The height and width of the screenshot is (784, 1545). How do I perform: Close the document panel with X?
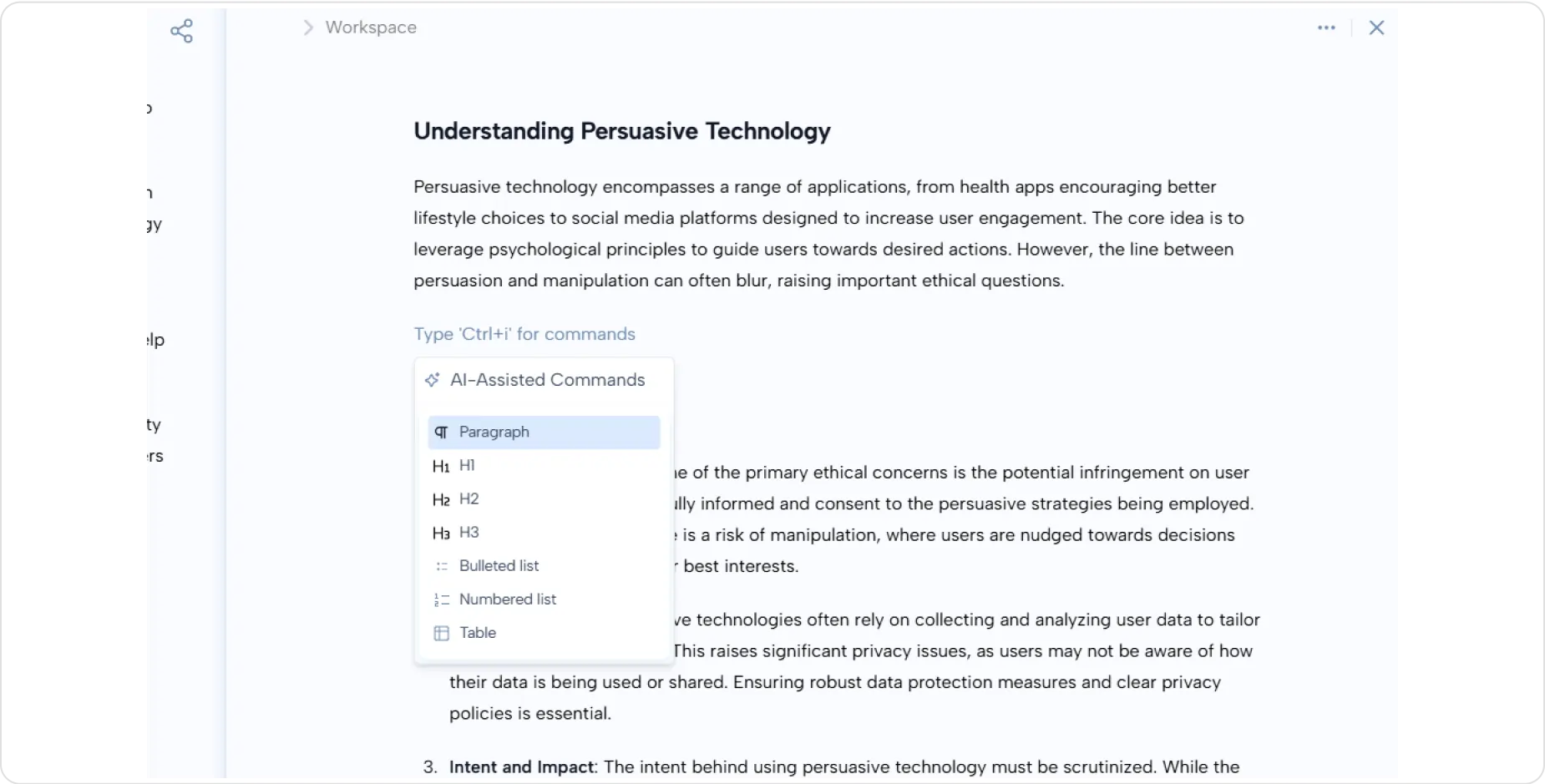[x=1376, y=28]
